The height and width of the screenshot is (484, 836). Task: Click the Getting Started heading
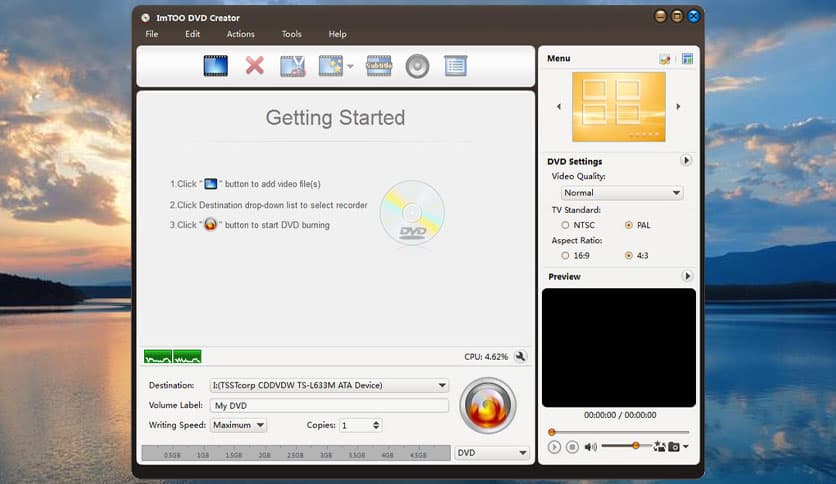pos(335,118)
